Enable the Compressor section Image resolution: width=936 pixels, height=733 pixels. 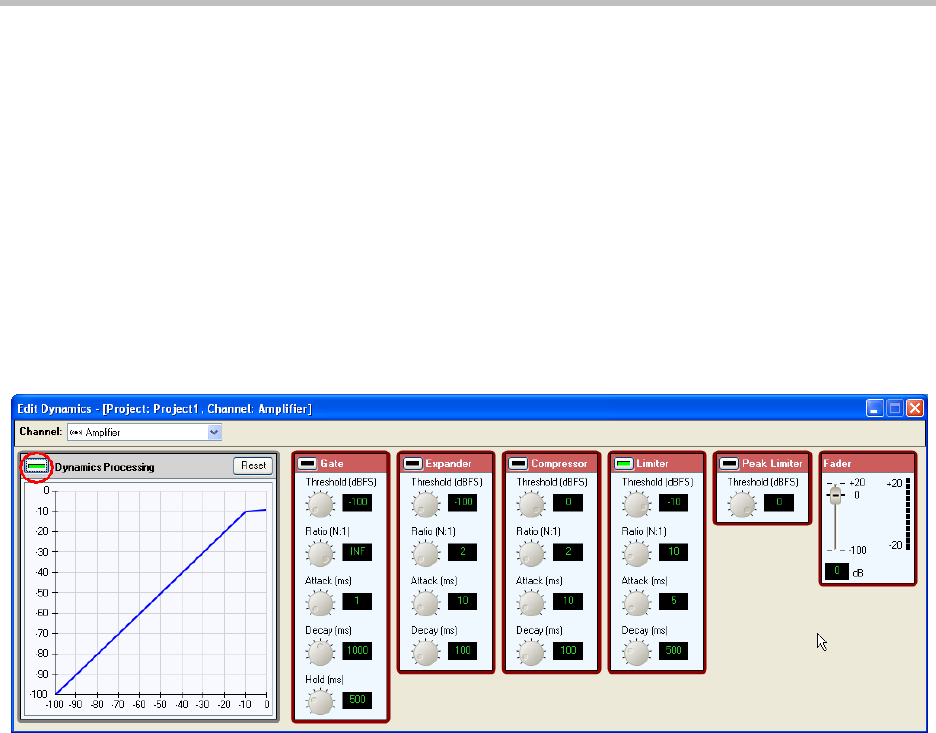[518, 464]
